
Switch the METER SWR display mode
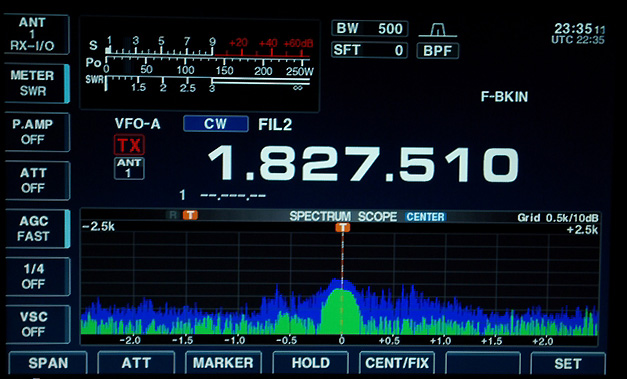tap(37, 83)
